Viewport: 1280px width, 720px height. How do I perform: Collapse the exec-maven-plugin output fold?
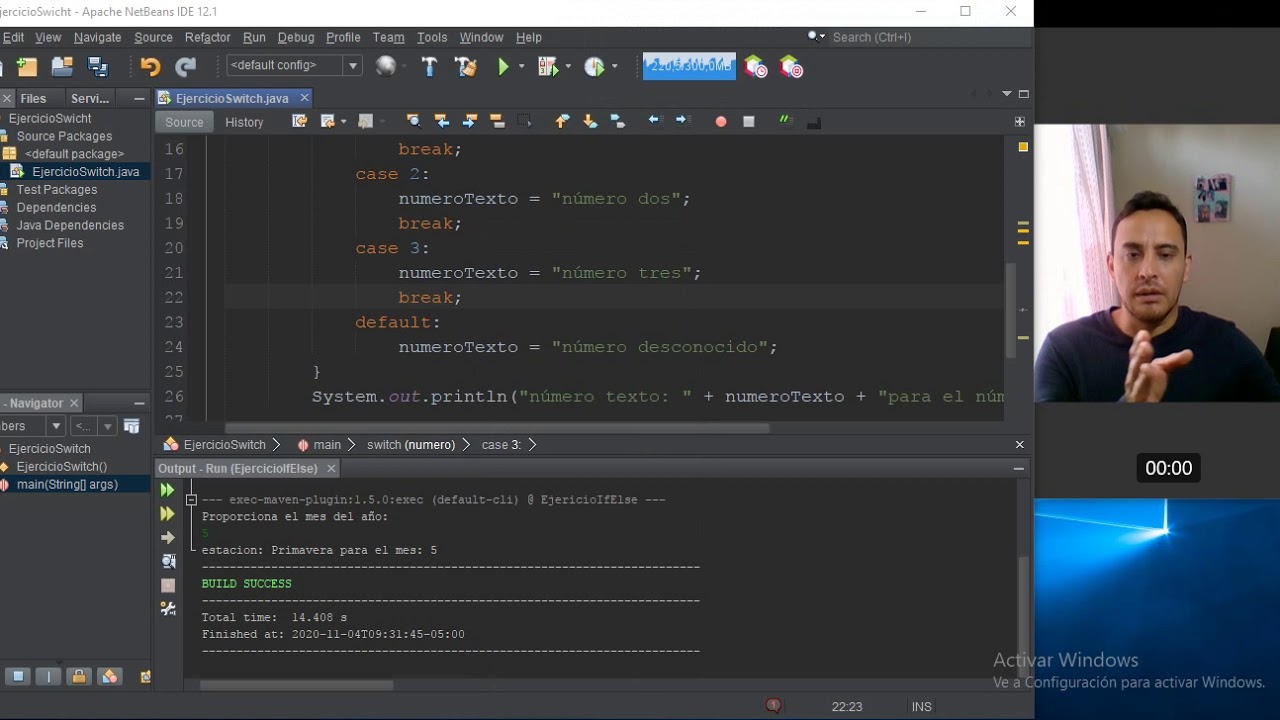(191, 499)
